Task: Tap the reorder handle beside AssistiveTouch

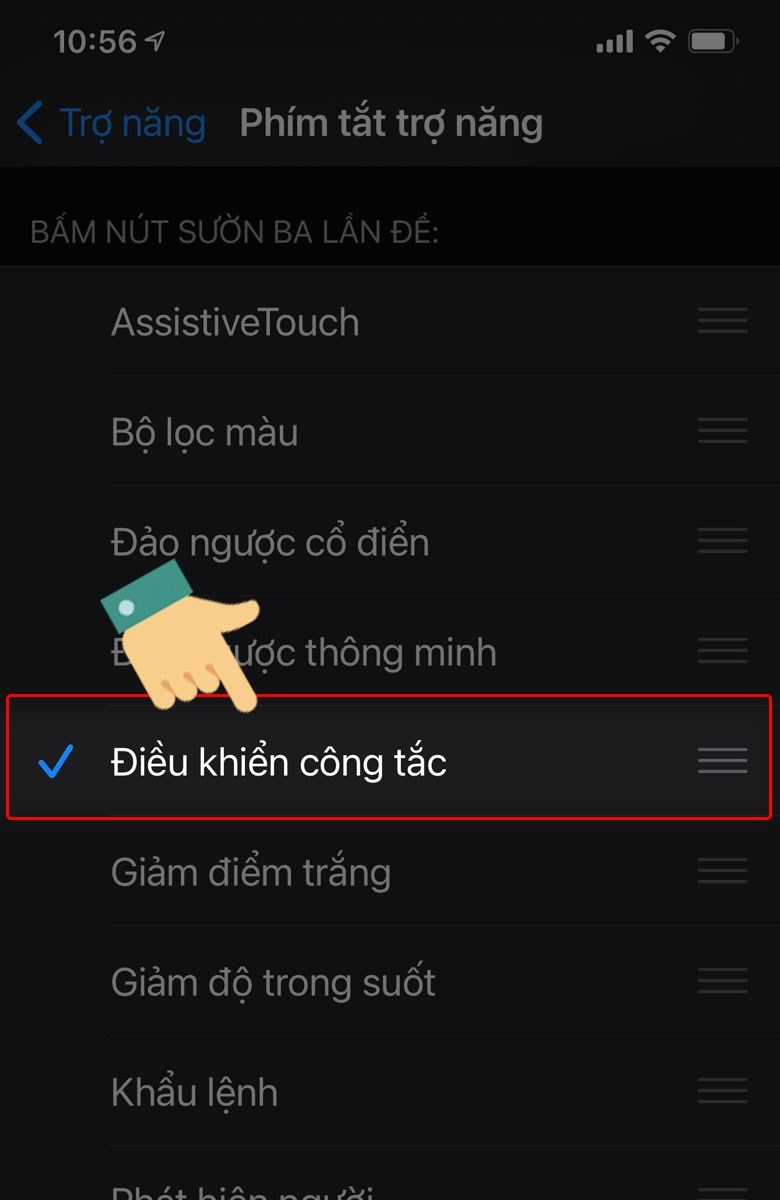Action: pyautogui.click(x=722, y=320)
